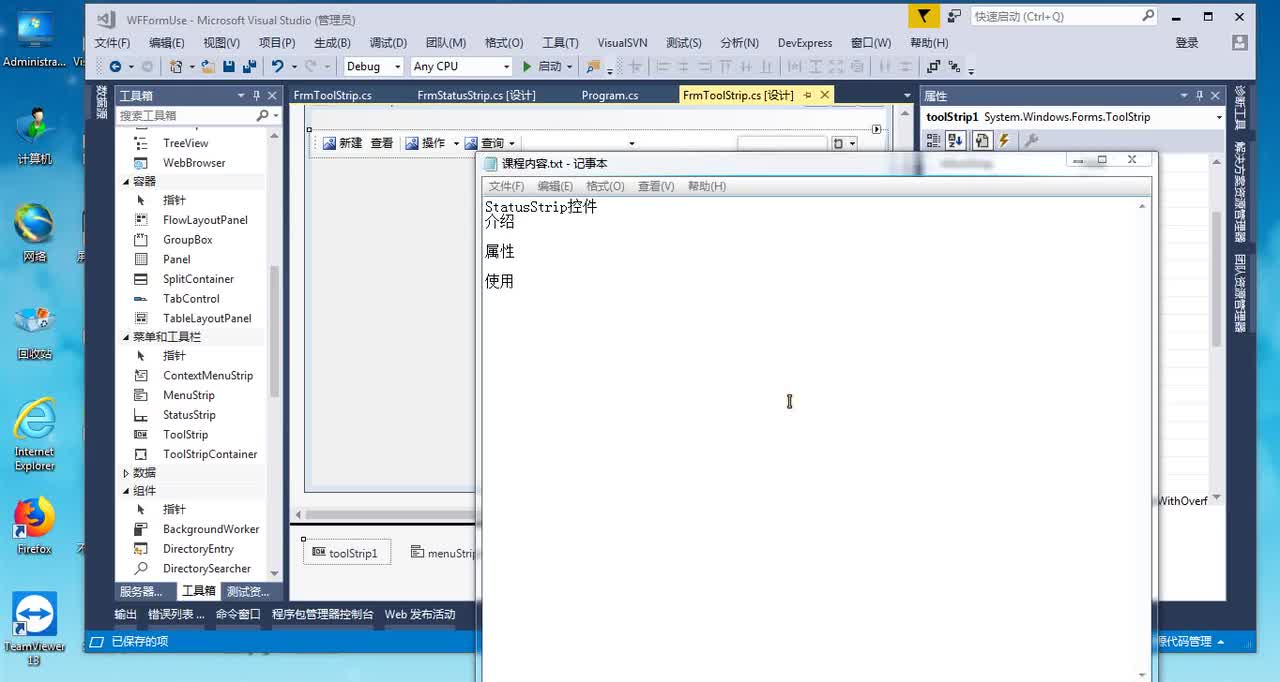Viewport: 1280px width, 682px height.
Task: Show events lightning bolt icon
Action: [1004, 141]
